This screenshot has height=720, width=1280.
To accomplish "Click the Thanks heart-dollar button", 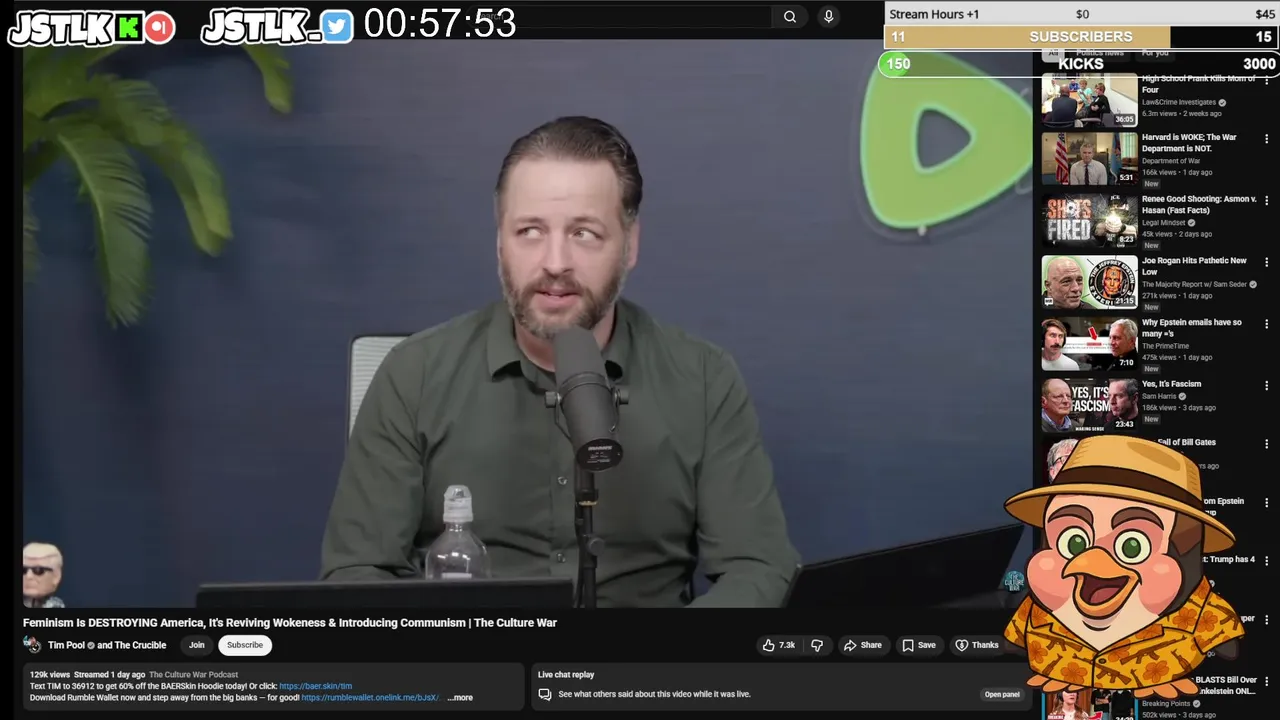I will [x=977, y=645].
